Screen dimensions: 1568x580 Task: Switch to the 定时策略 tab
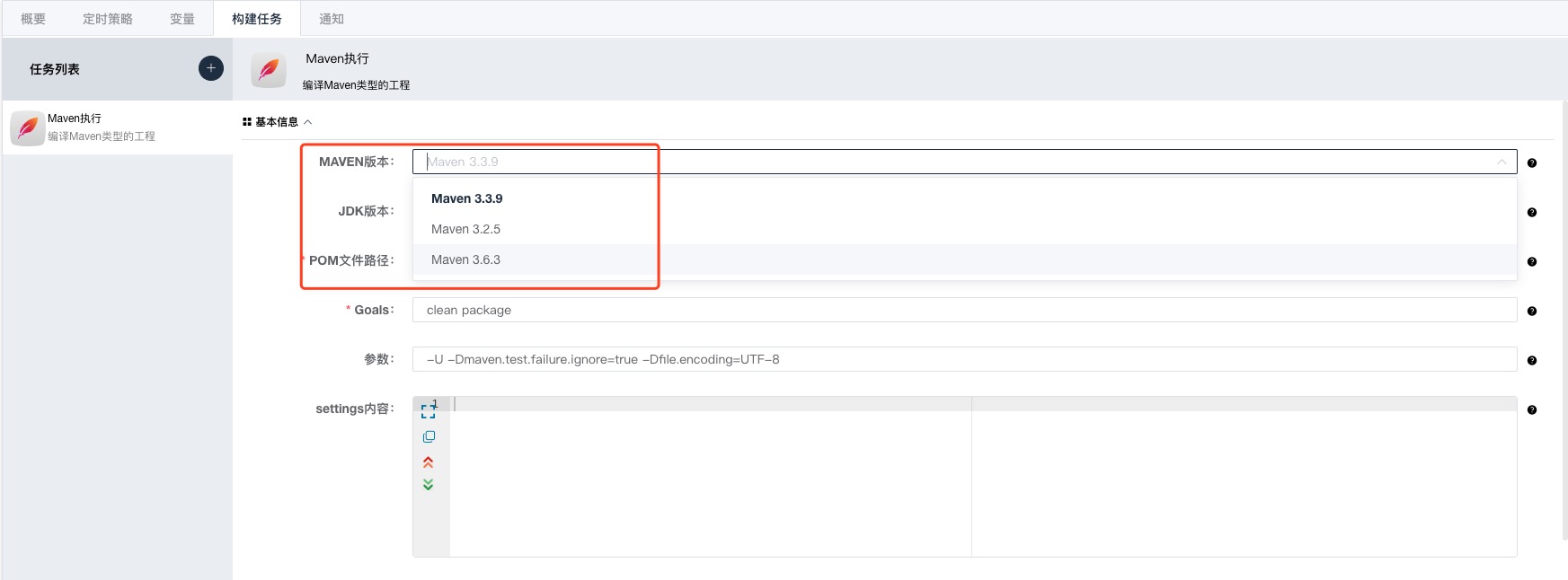108,19
